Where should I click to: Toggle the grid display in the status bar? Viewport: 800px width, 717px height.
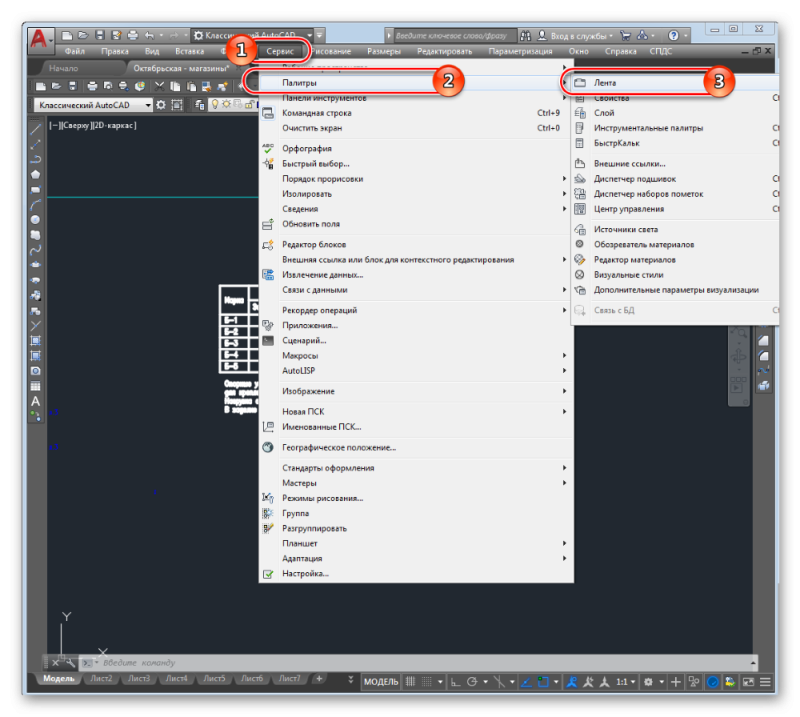click(411, 682)
